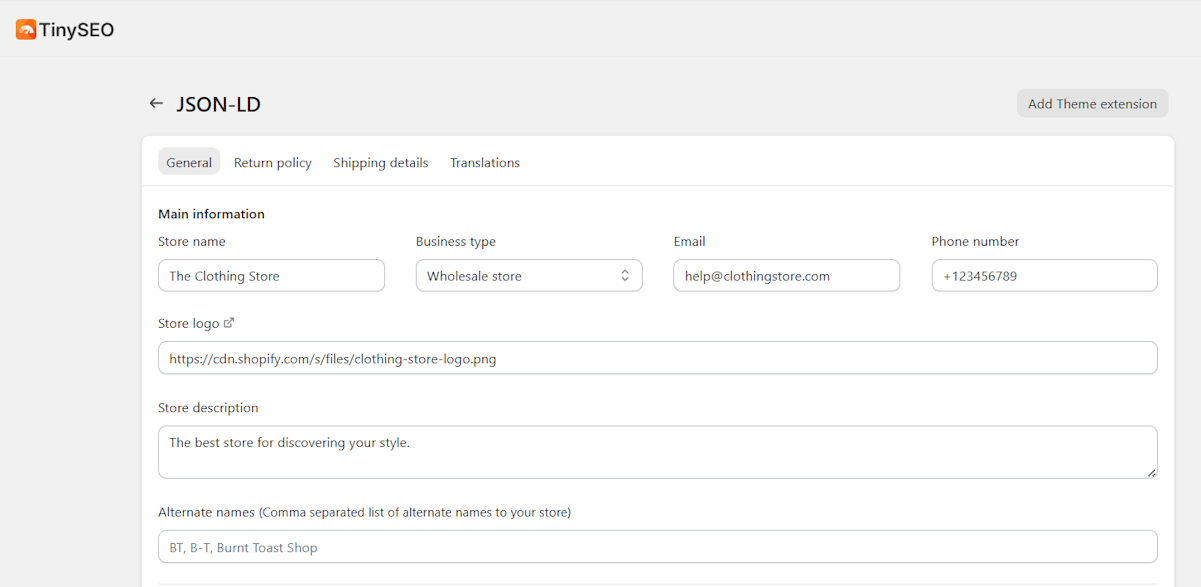Click the Store description resize handle
The height and width of the screenshot is (587, 1201).
[1152, 473]
